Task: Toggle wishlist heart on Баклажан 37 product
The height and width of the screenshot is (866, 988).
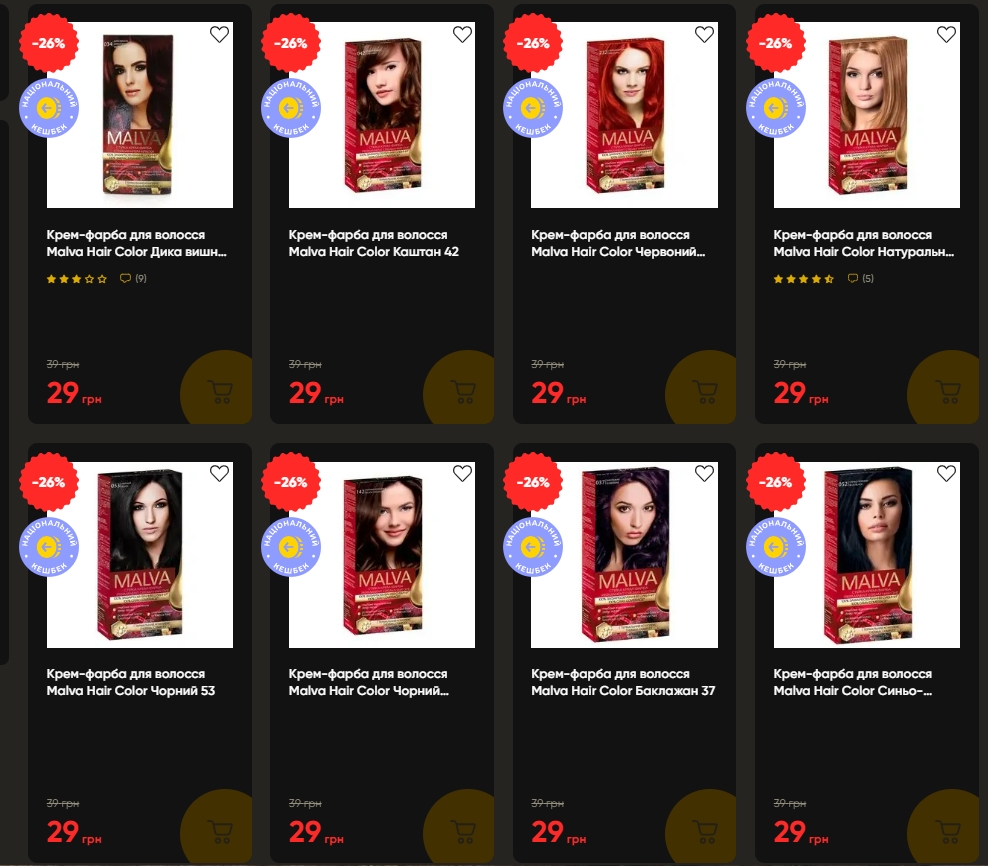Action: [x=704, y=473]
